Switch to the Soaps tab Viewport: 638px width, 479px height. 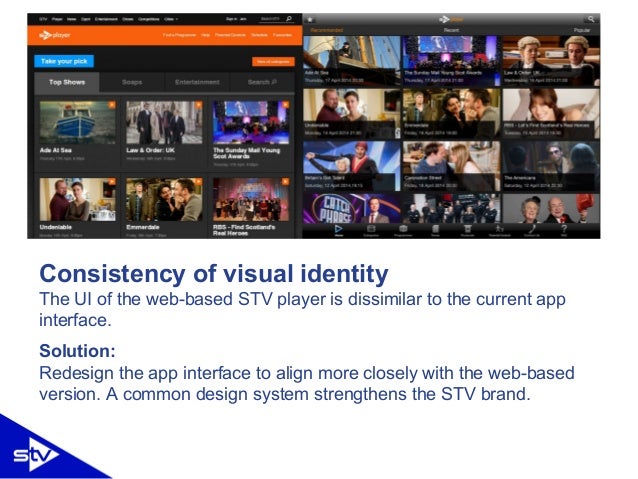click(x=132, y=82)
